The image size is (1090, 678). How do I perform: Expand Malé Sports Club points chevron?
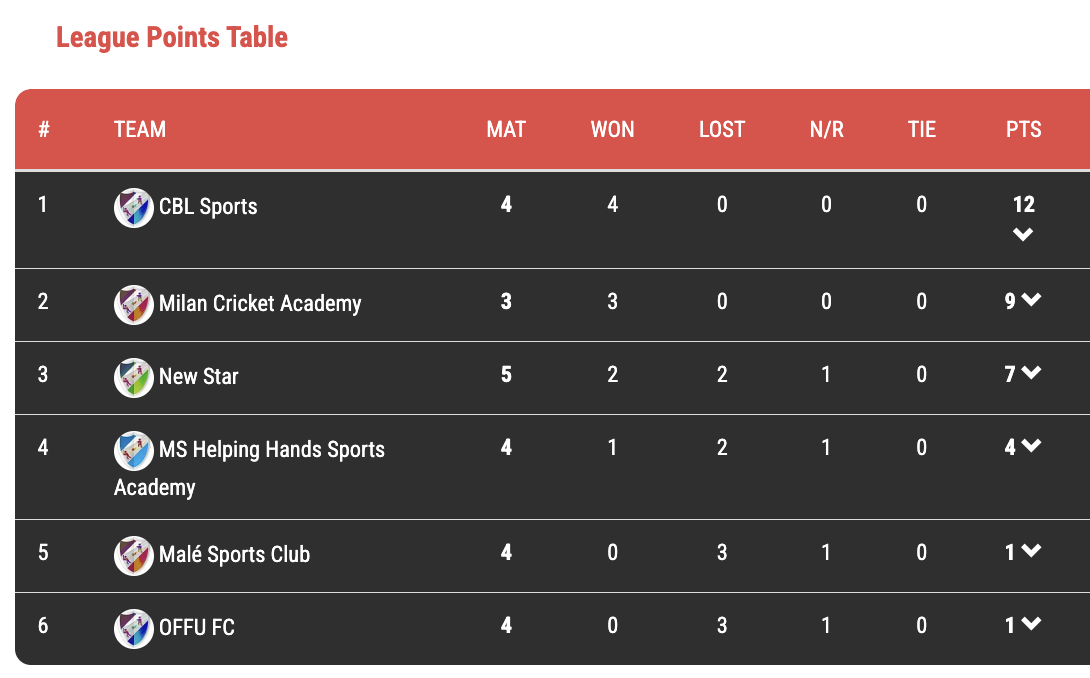pos(1032,552)
